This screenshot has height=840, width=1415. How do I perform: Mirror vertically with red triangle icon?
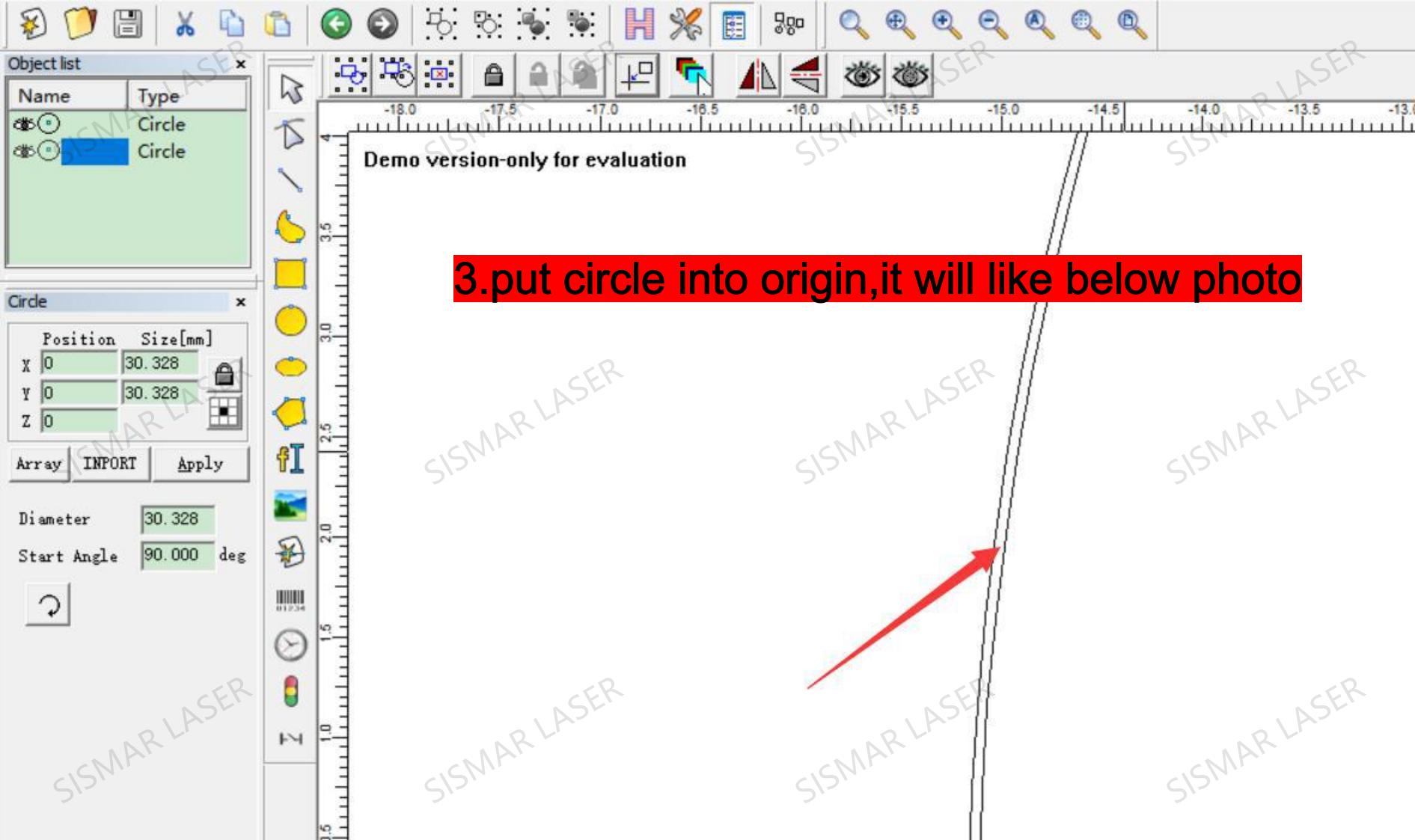(x=807, y=75)
